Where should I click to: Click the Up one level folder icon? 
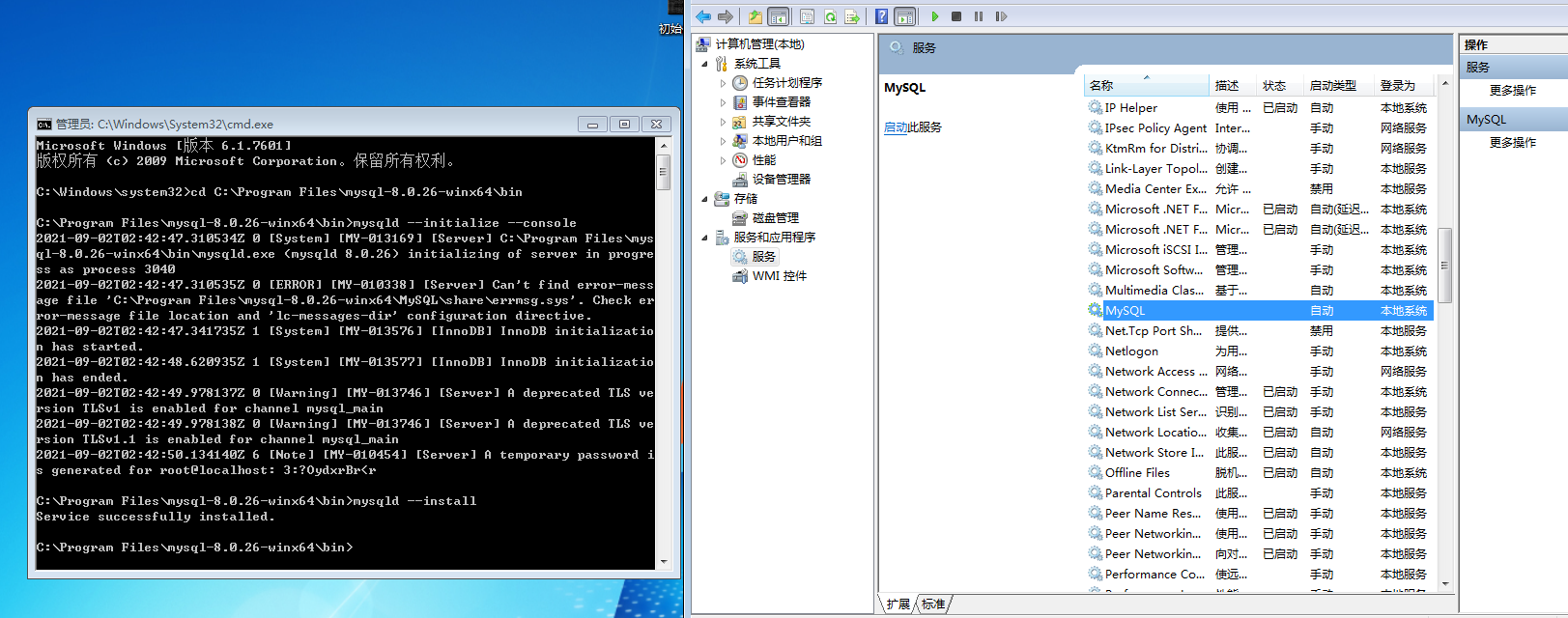pyautogui.click(x=755, y=16)
